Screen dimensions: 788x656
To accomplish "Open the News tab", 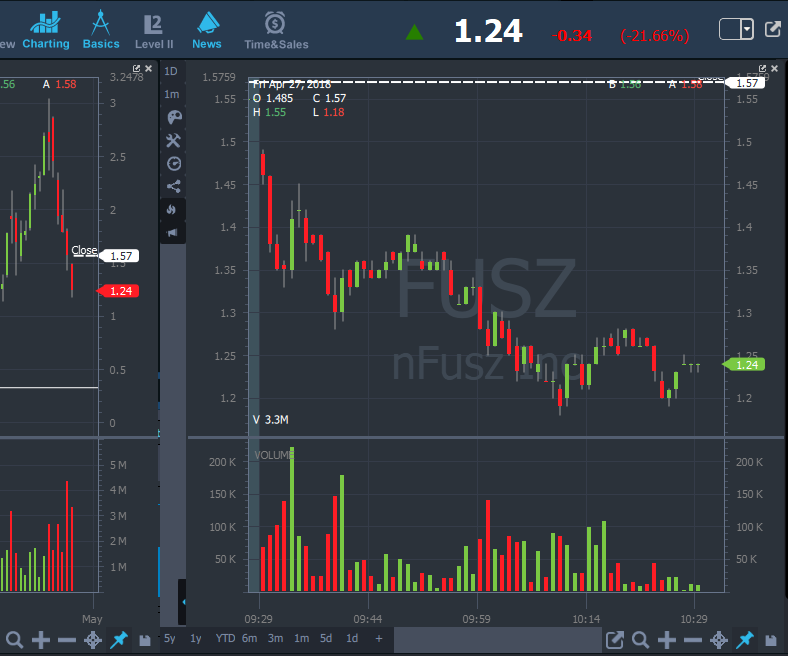I will [x=207, y=30].
